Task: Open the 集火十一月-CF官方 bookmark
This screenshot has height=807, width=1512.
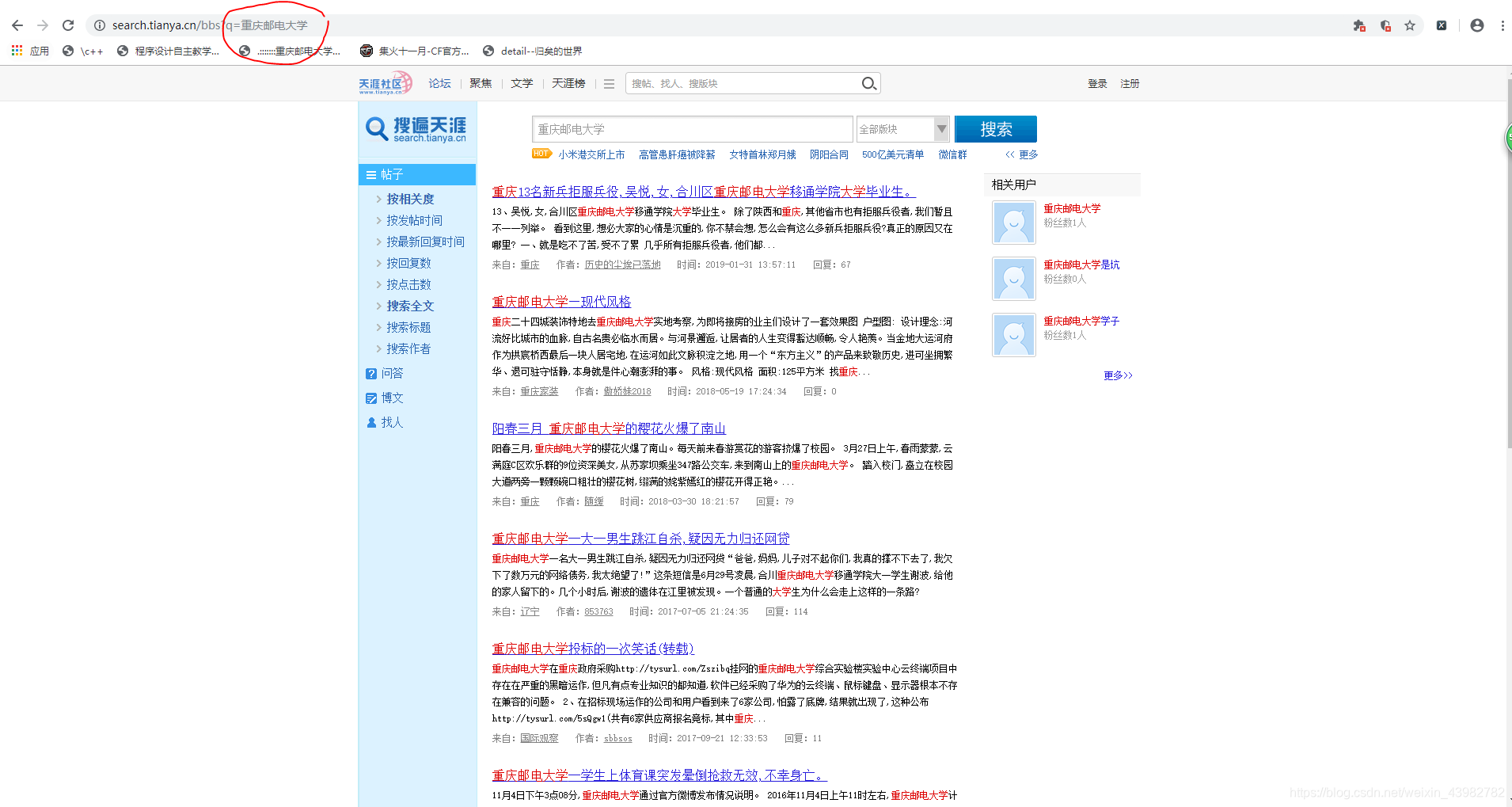Action: point(415,51)
